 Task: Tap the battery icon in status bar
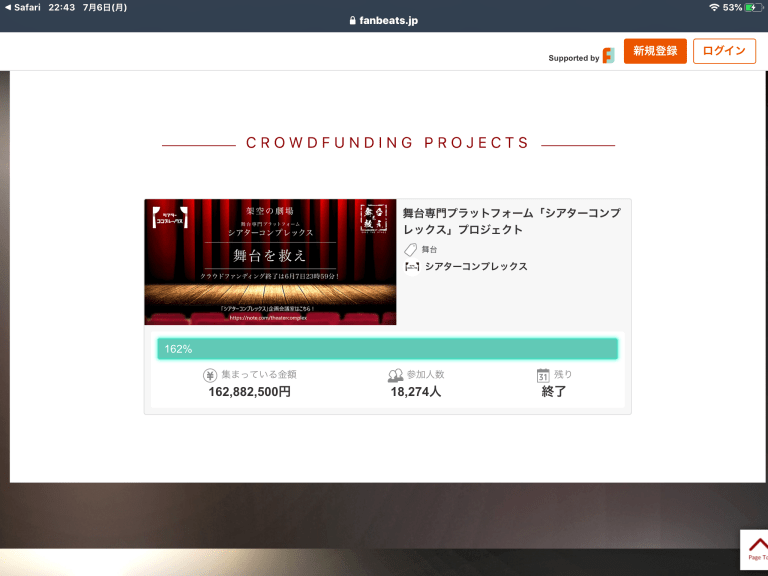point(752,7)
